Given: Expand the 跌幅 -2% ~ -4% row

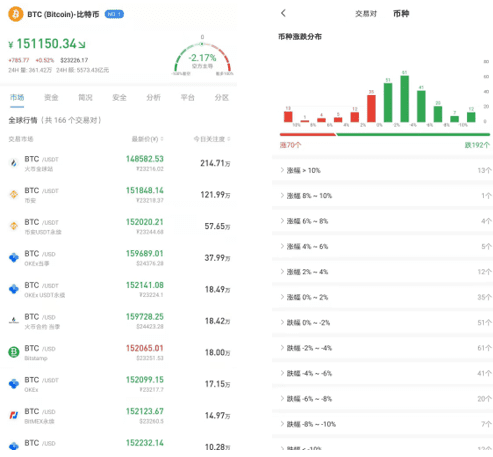Looking at the screenshot, I should coord(382,348).
